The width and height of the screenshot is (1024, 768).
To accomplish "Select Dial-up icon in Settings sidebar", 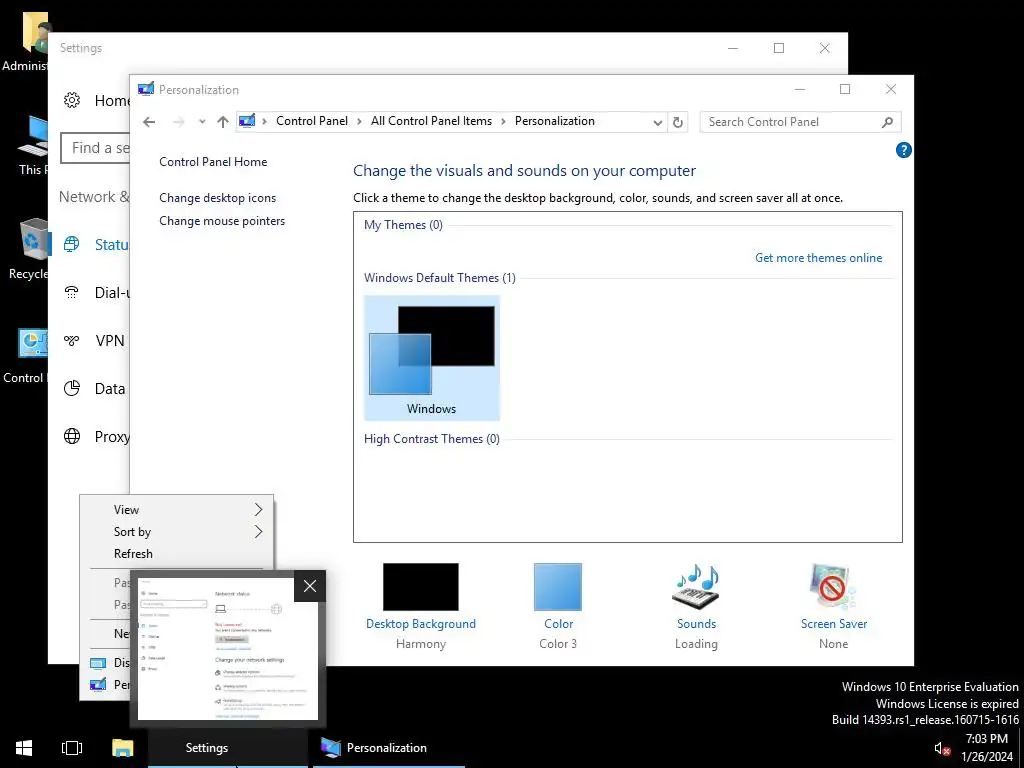I will (72, 292).
